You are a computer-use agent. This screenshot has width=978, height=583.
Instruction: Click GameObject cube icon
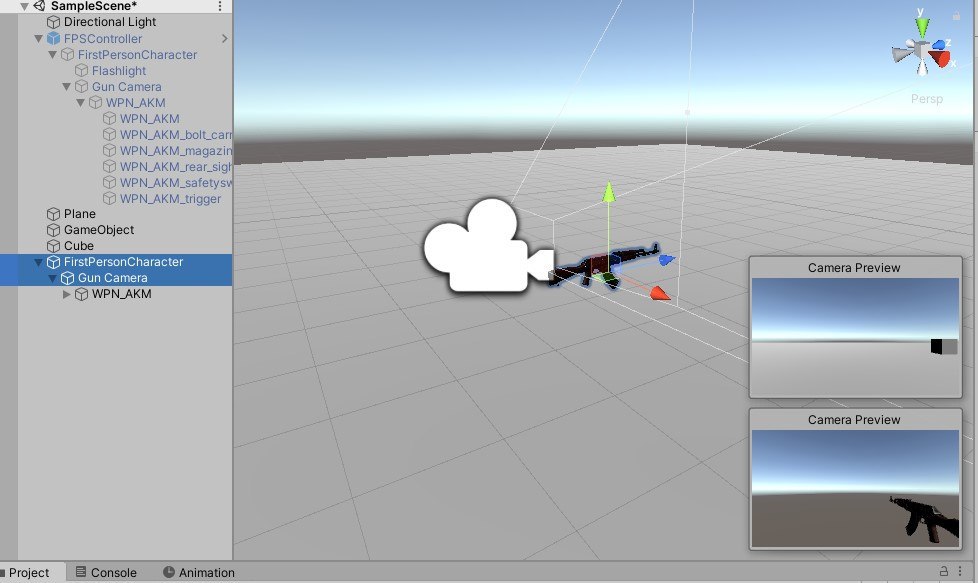54,230
